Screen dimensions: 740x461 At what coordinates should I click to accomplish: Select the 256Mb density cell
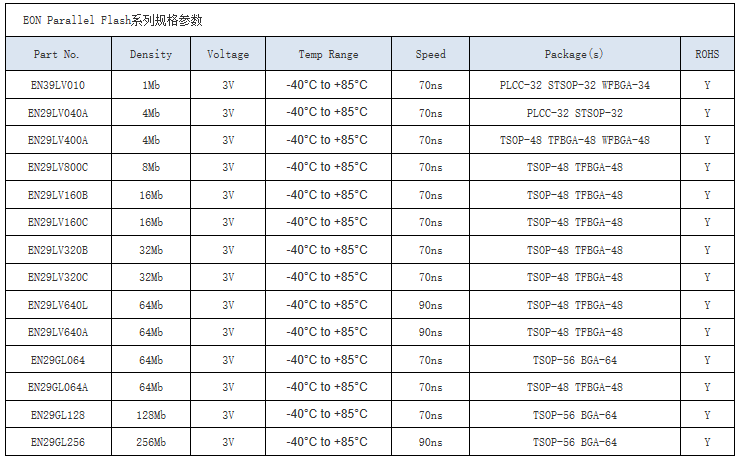pyautogui.click(x=151, y=442)
